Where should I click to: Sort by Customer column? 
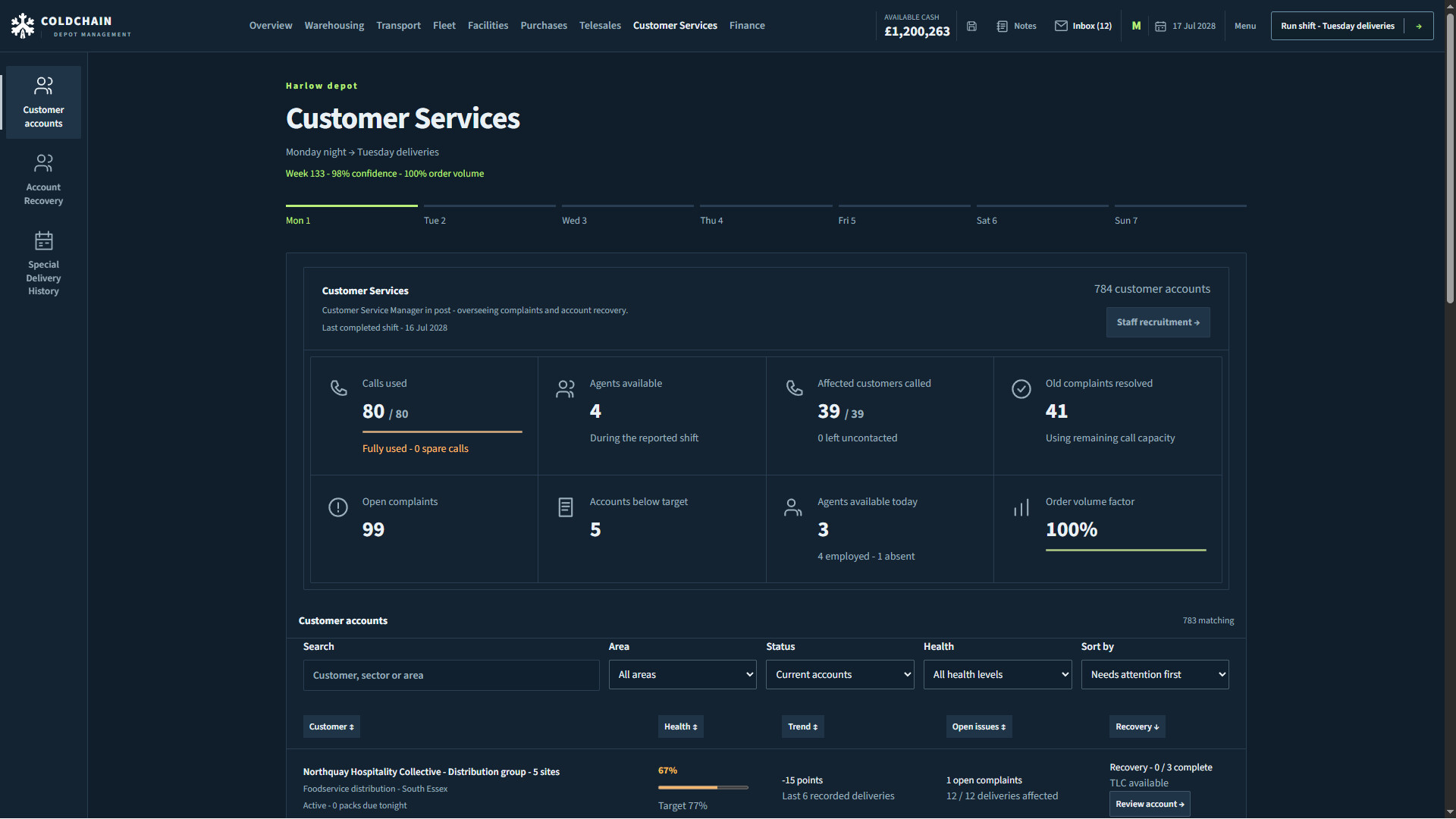click(331, 726)
